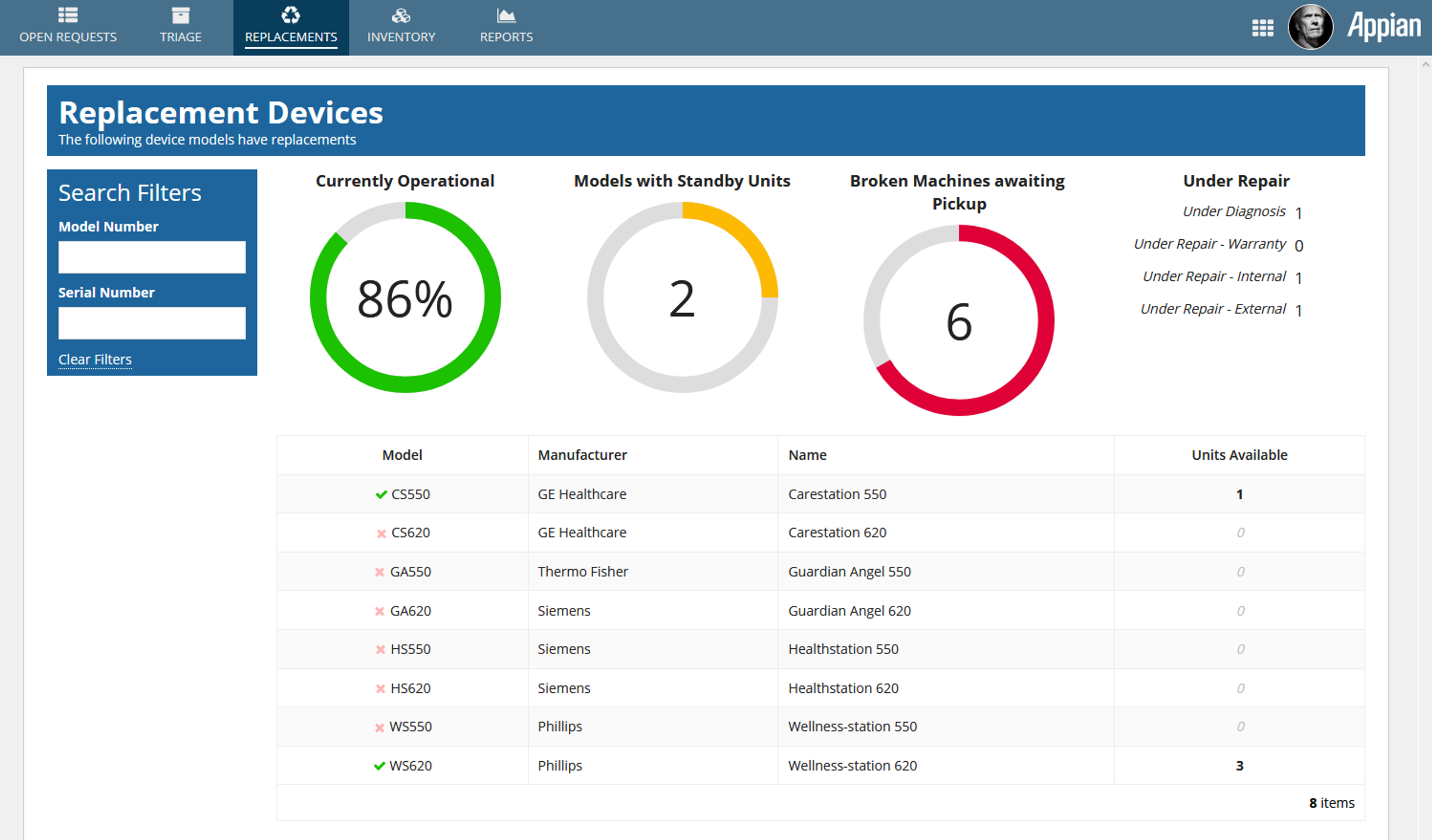Sort by the Manufacturer column header
Viewport: 1432px width, 840px height.
coord(582,455)
